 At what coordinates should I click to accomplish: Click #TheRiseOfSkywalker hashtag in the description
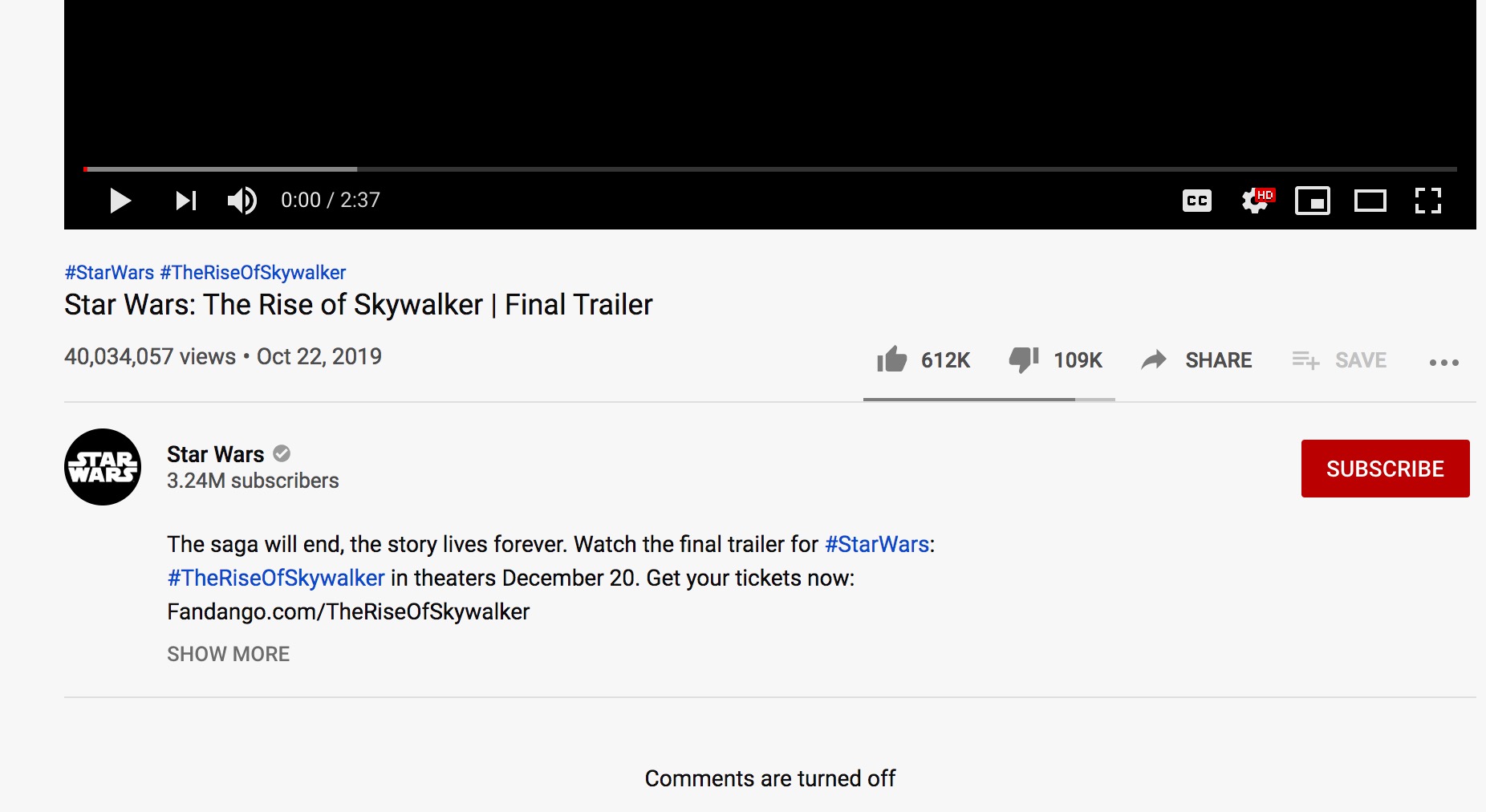[276, 578]
